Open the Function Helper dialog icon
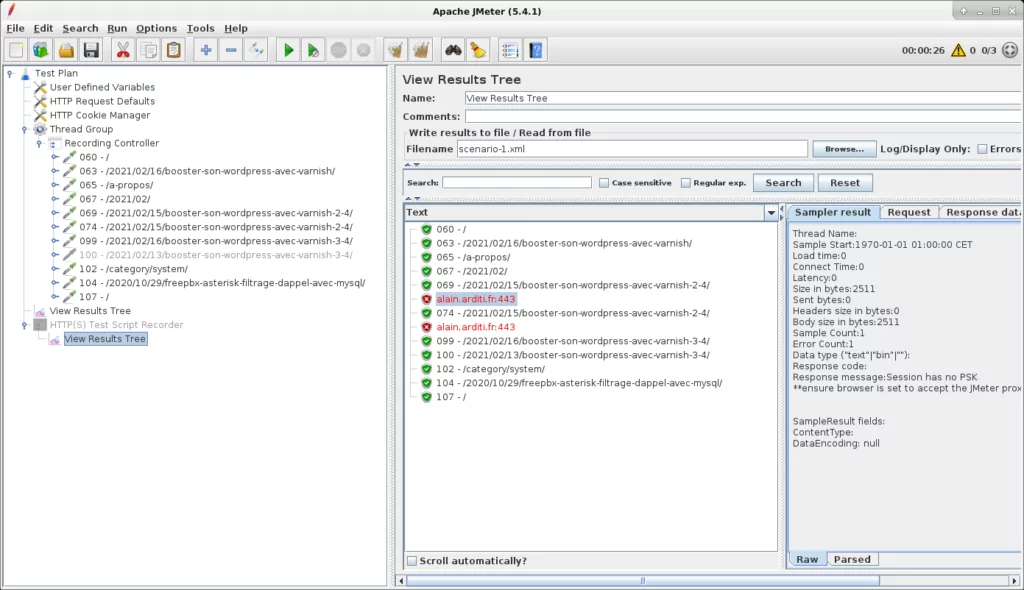 click(x=510, y=50)
